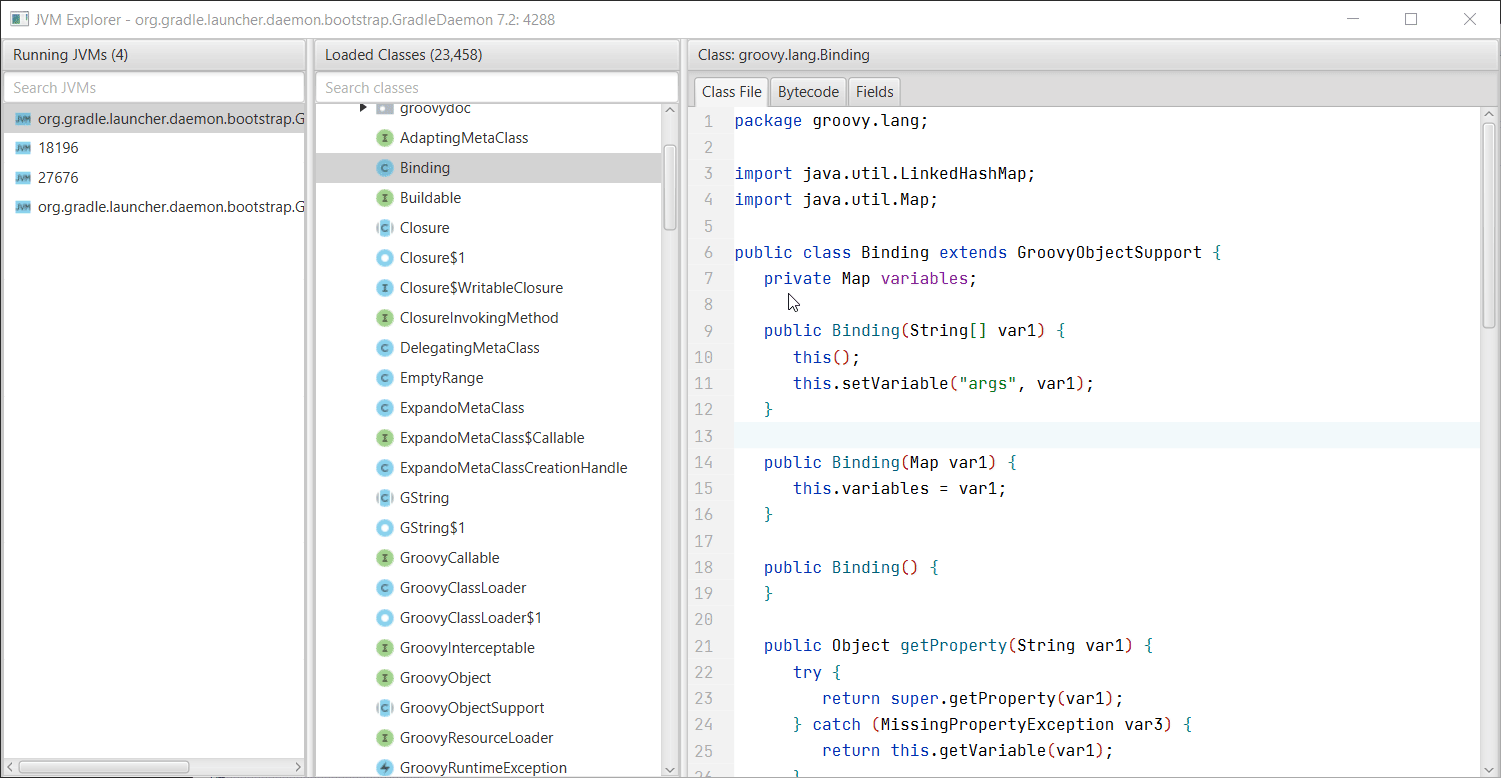Click the LinkedHashMap import line
Screen dimensions: 1501x778
pos(885,174)
